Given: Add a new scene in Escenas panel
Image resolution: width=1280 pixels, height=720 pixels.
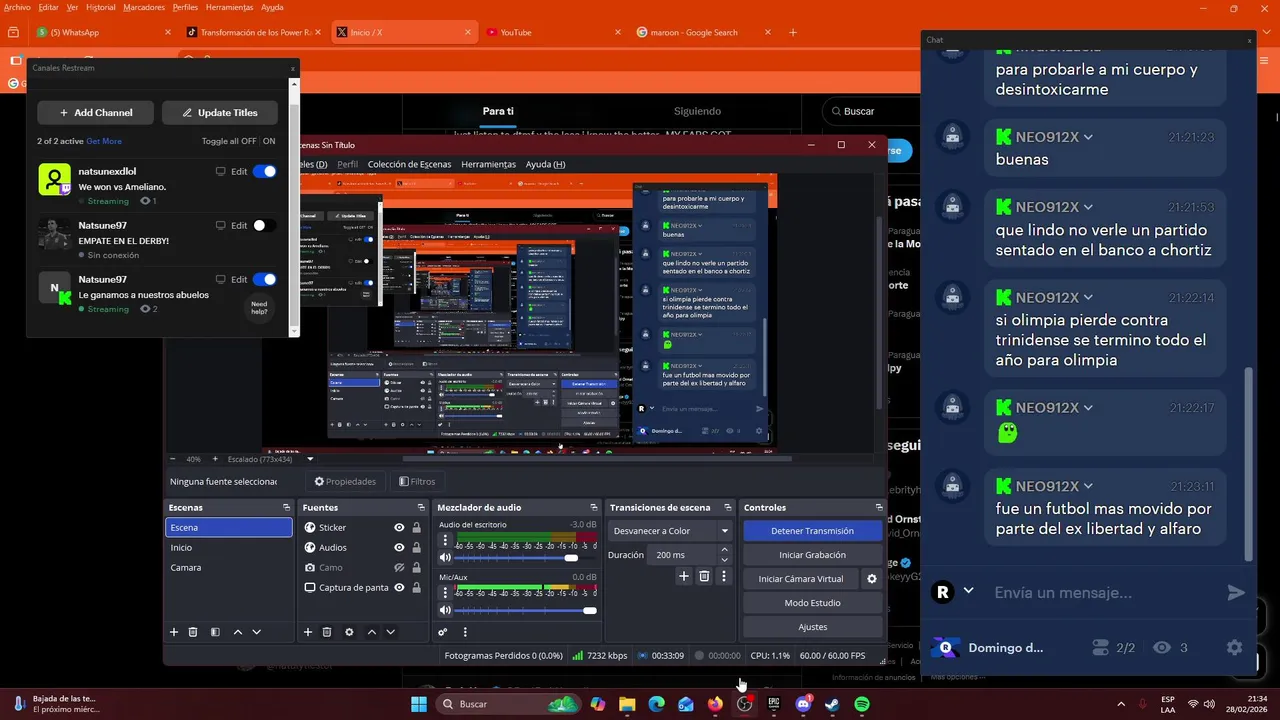Looking at the screenshot, I should click(174, 632).
